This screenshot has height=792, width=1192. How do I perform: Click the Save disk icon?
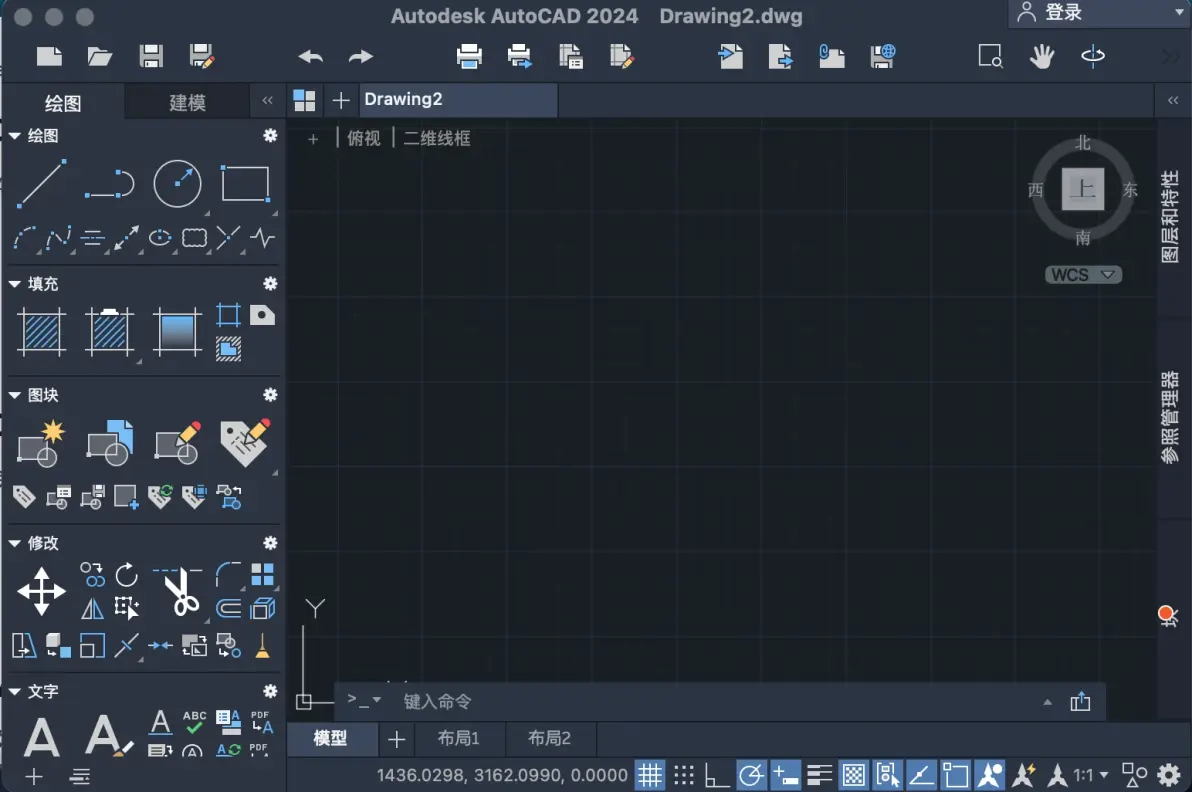coord(151,56)
